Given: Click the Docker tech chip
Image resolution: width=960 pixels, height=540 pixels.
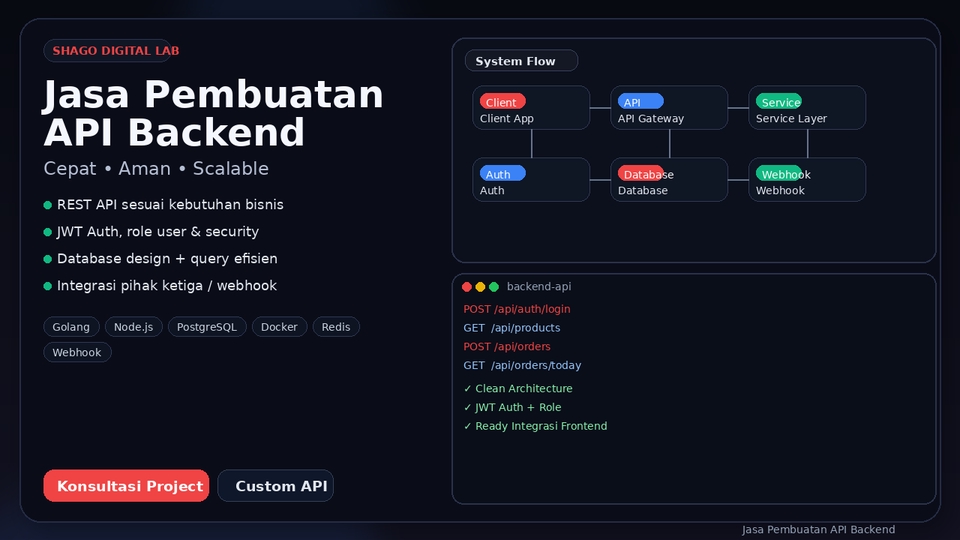Looking at the screenshot, I should pos(279,327).
